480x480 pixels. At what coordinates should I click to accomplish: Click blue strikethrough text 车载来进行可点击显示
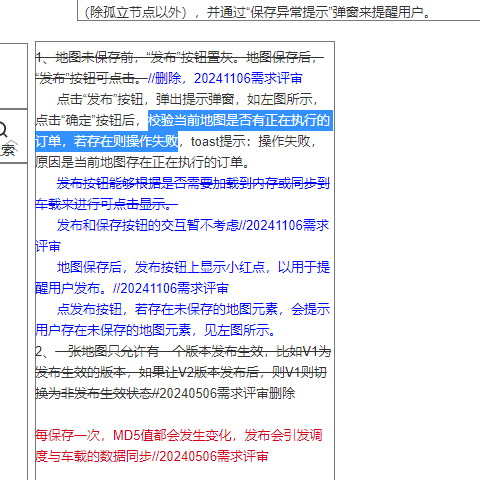(x=107, y=204)
